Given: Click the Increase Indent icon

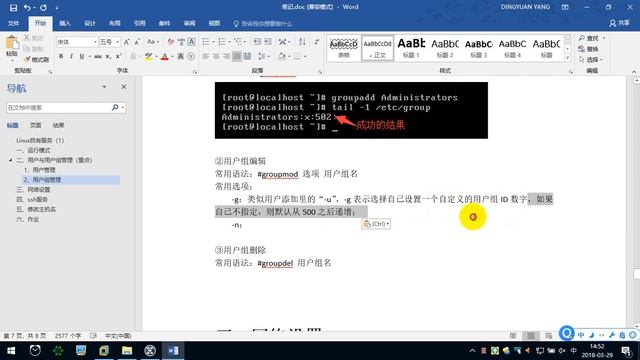Looking at the screenshot, I should pyautogui.click(x=268, y=42).
